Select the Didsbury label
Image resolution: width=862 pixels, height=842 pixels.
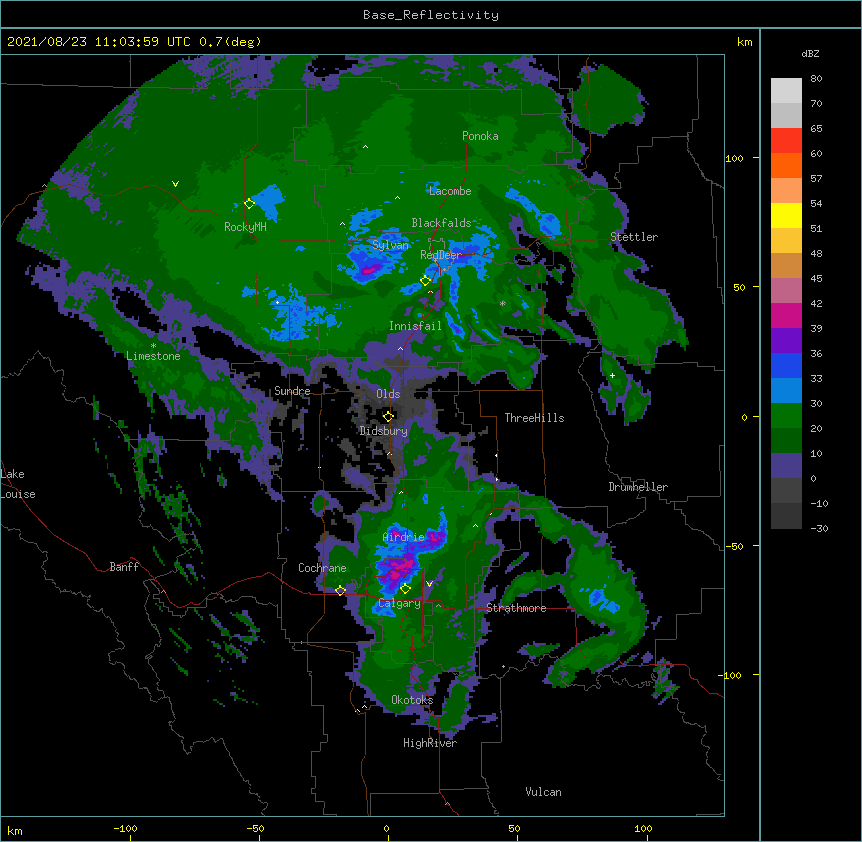[x=384, y=431]
